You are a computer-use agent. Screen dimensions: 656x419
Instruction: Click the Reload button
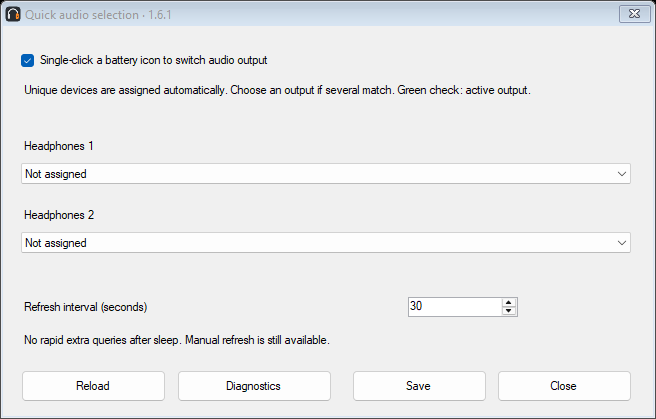click(93, 386)
